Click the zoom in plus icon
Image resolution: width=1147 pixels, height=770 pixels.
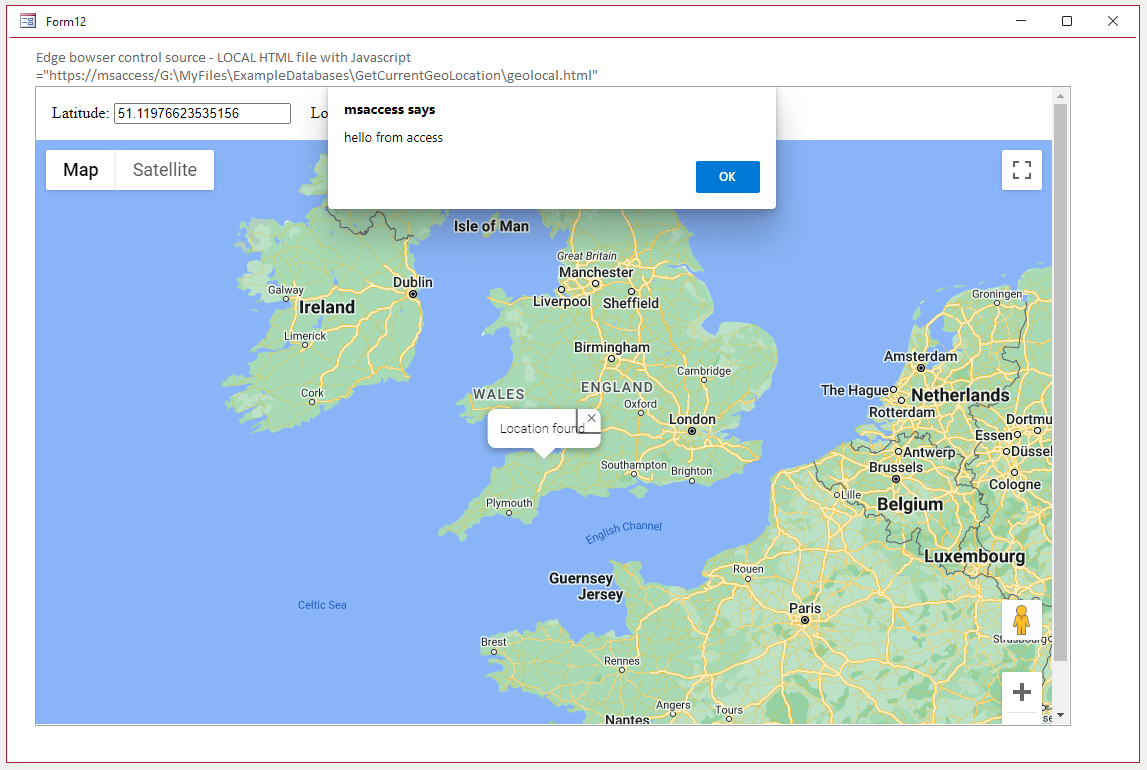point(1021,692)
